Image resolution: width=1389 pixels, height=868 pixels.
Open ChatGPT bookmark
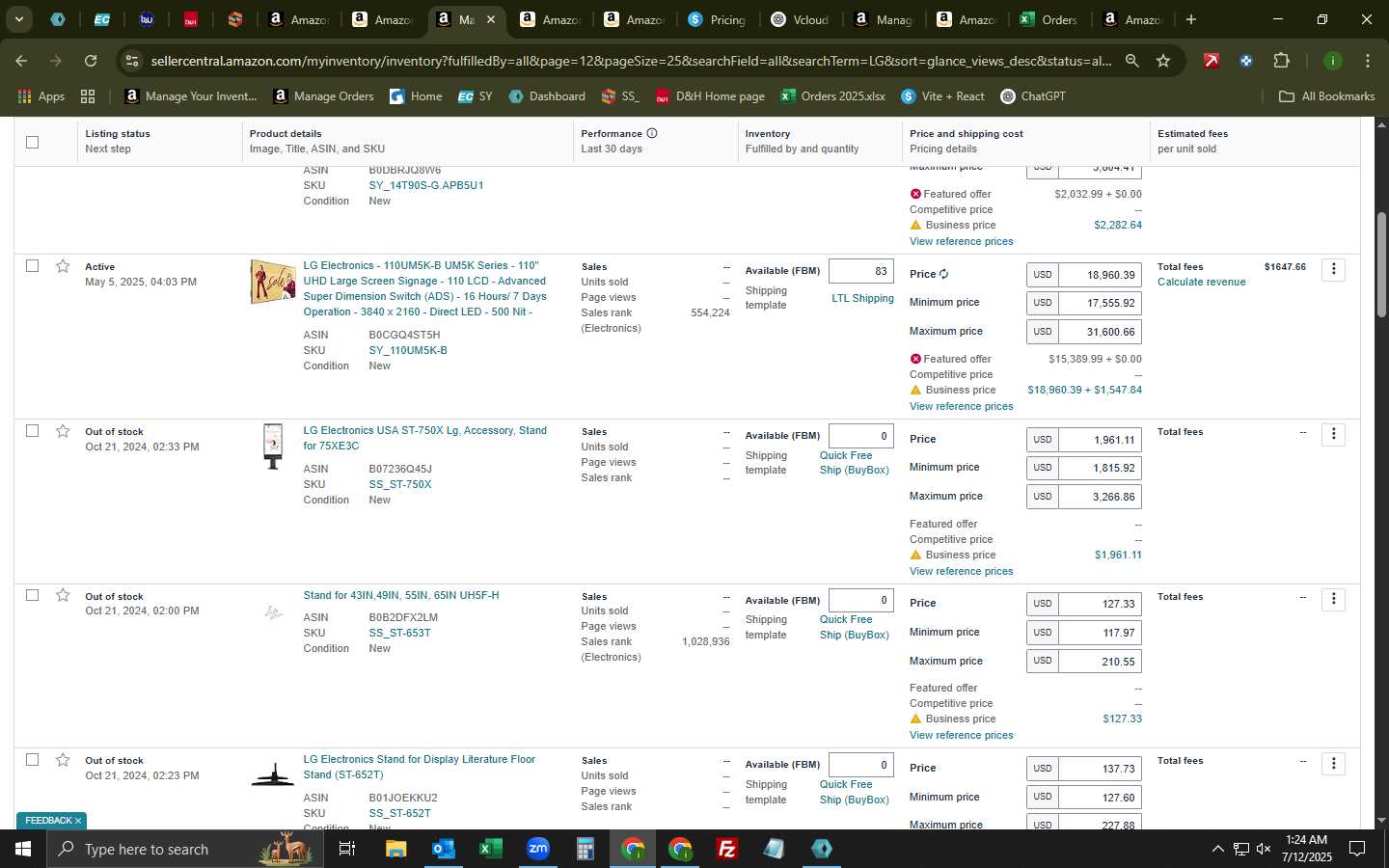pyautogui.click(x=1033, y=96)
